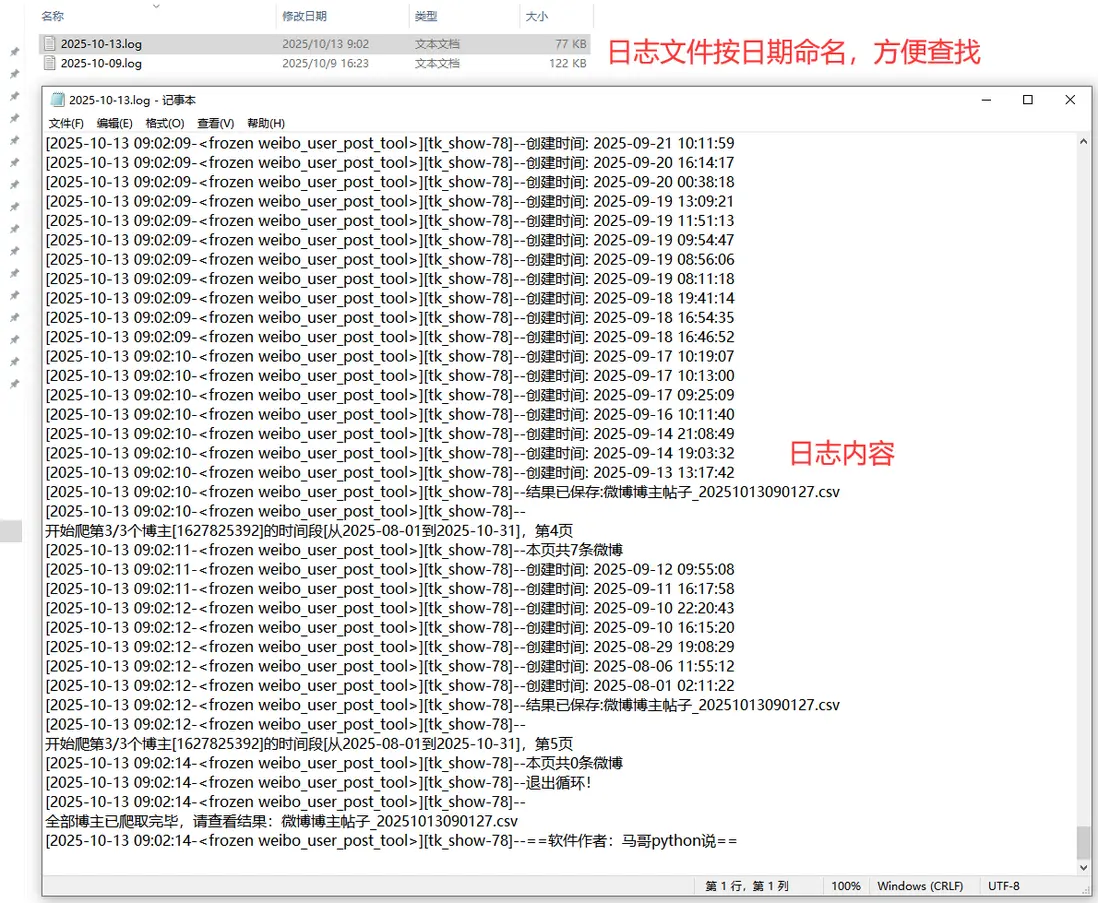Screen dimensions: 1098x903
Task: Sort files by 大小 column header
Action: (x=536, y=16)
